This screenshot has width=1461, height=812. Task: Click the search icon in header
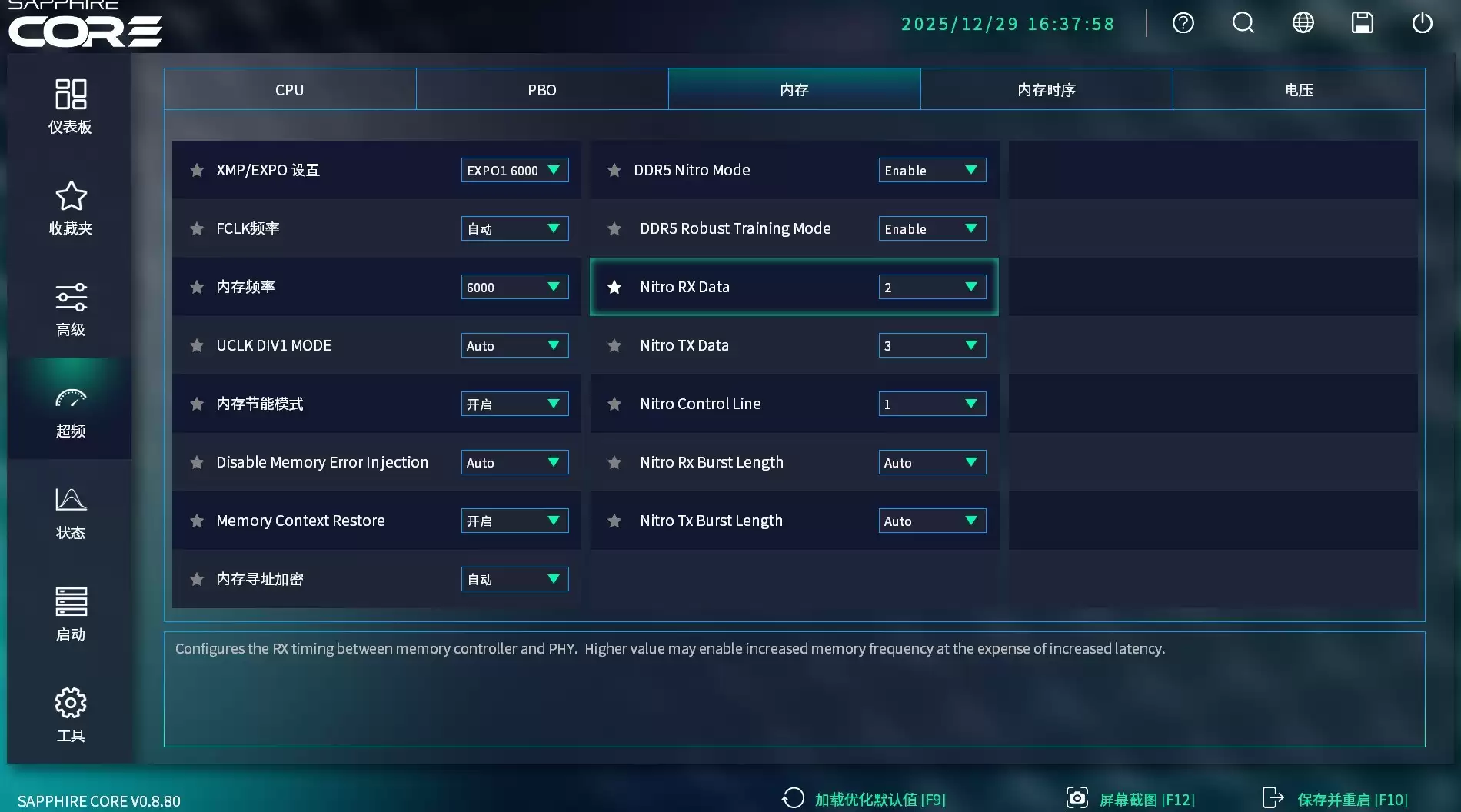(x=1243, y=23)
